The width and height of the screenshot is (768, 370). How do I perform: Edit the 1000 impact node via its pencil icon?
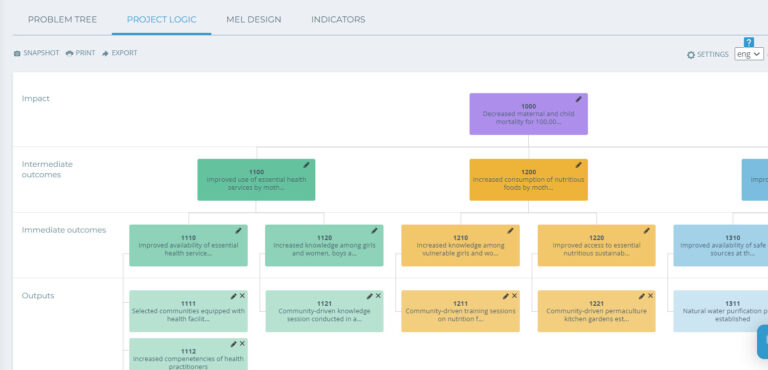click(578, 99)
